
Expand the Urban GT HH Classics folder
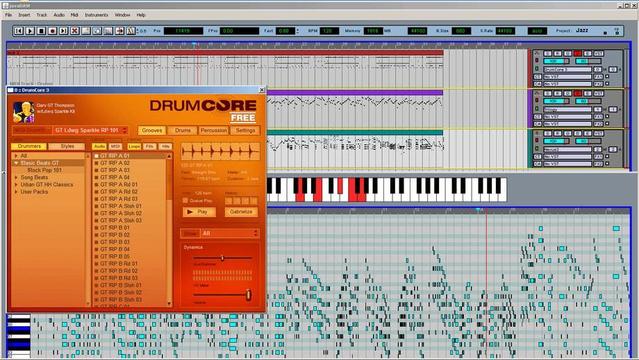click(x=16, y=185)
